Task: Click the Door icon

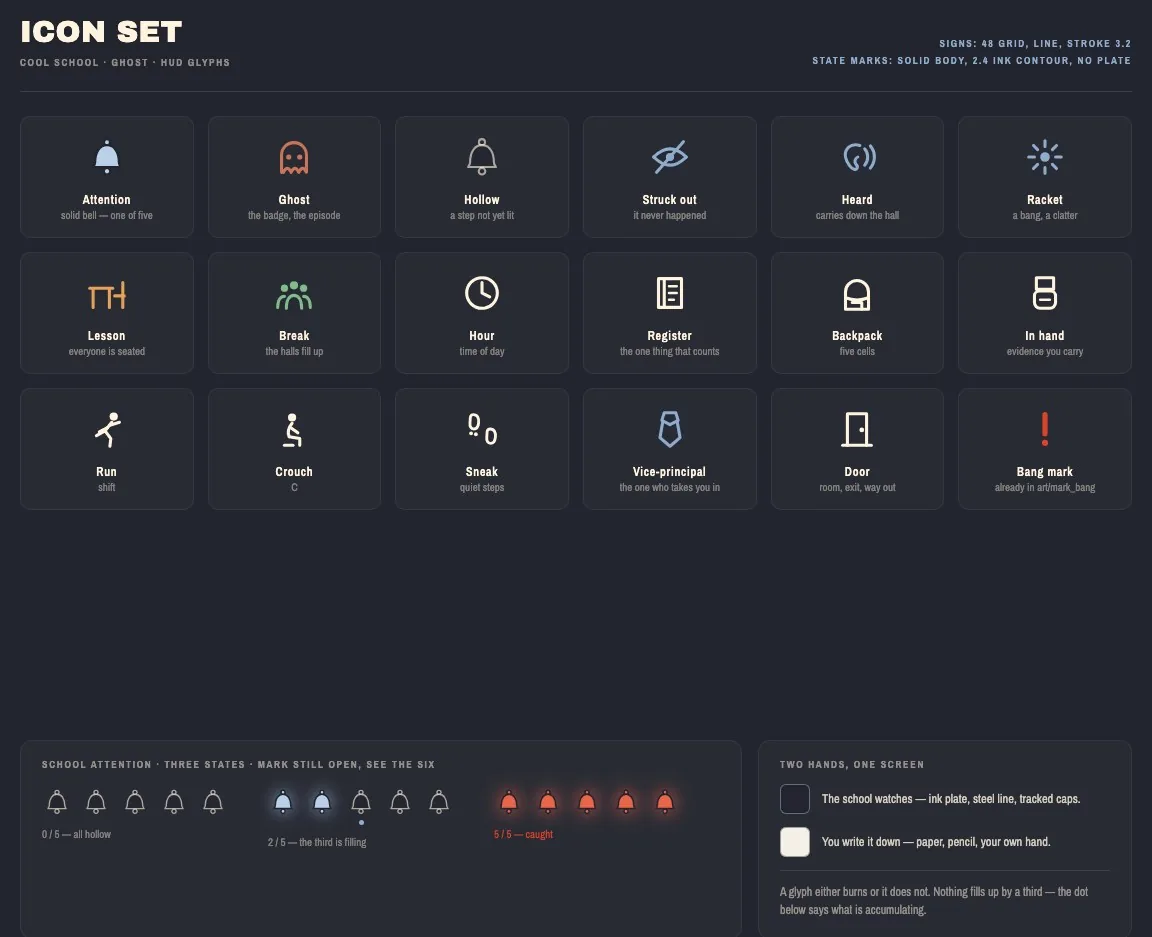Action: coord(857,429)
